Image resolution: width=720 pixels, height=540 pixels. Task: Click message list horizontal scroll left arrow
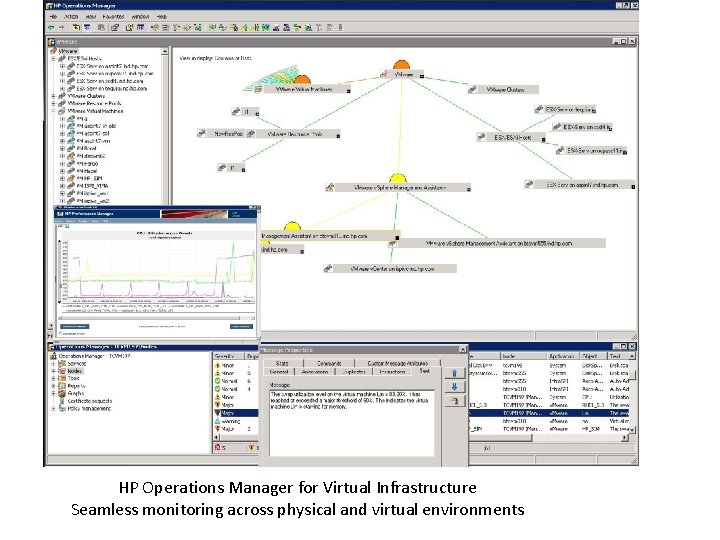(217, 438)
